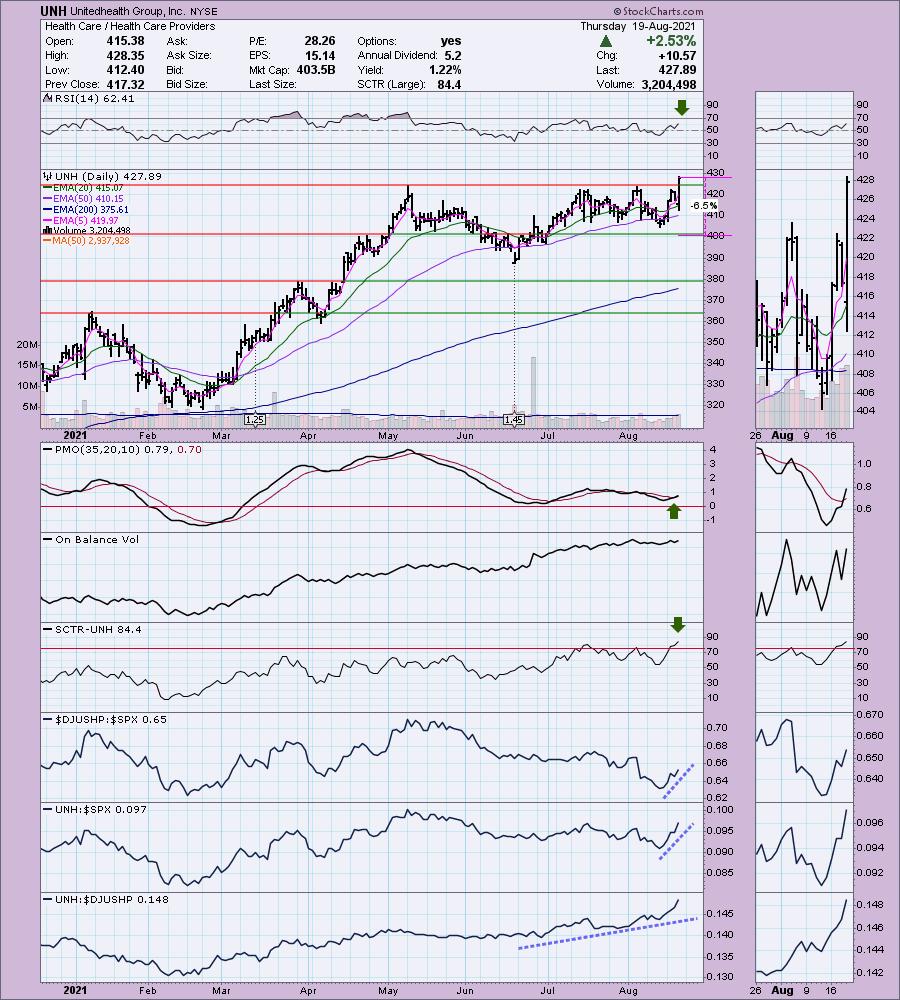Click the -6.5% stop level label
This screenshot has height=1000, width=900.
pyautogui.click(x=704, y=205)
